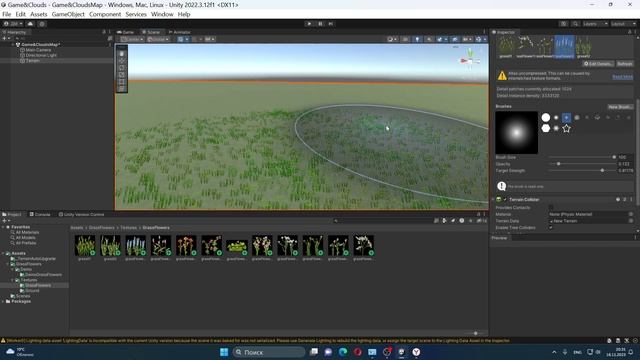The height and width of the screenshot is (360, 640).
Task: Open the File menu
Action: coord(7,14)
